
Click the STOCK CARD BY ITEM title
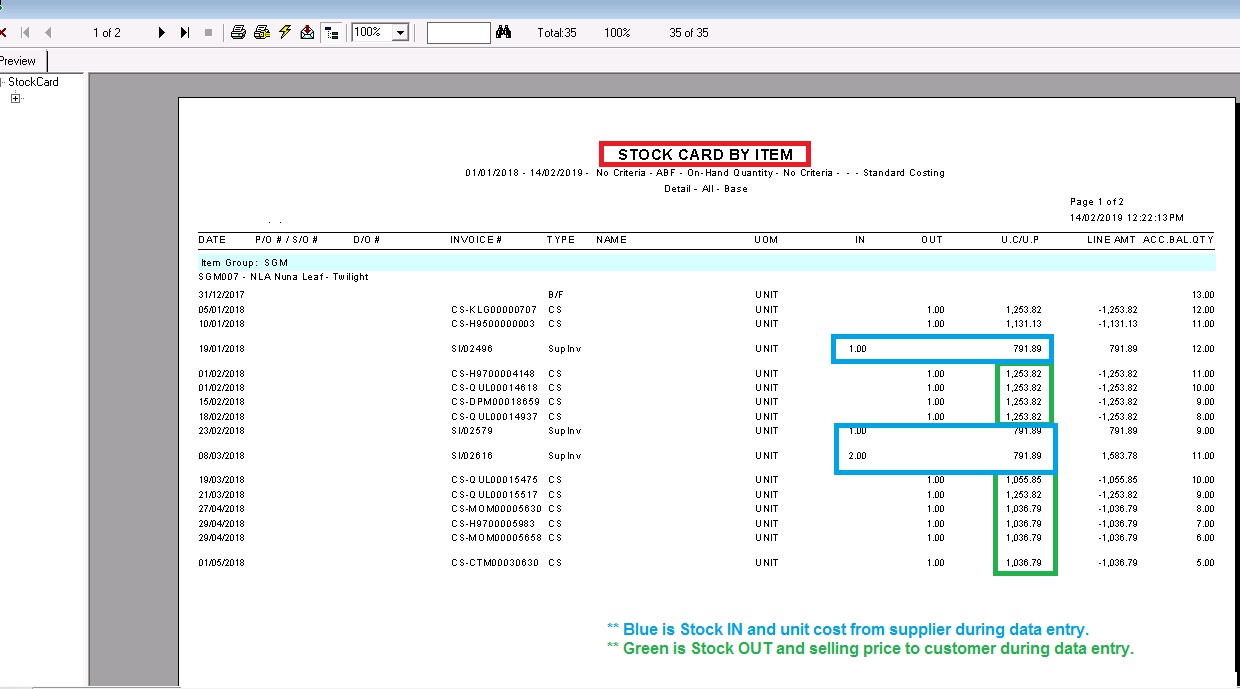tap(704, 154)
